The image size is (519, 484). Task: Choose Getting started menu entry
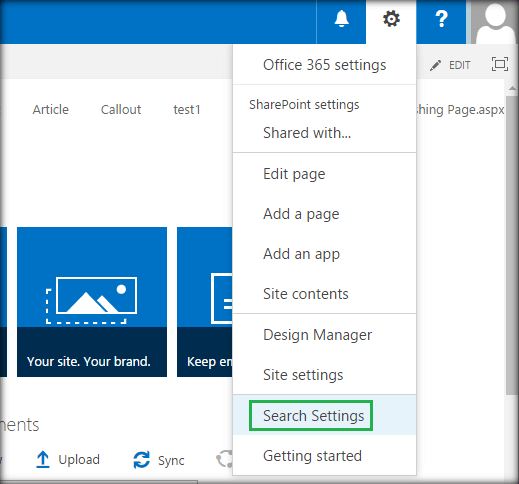(324, 456)
